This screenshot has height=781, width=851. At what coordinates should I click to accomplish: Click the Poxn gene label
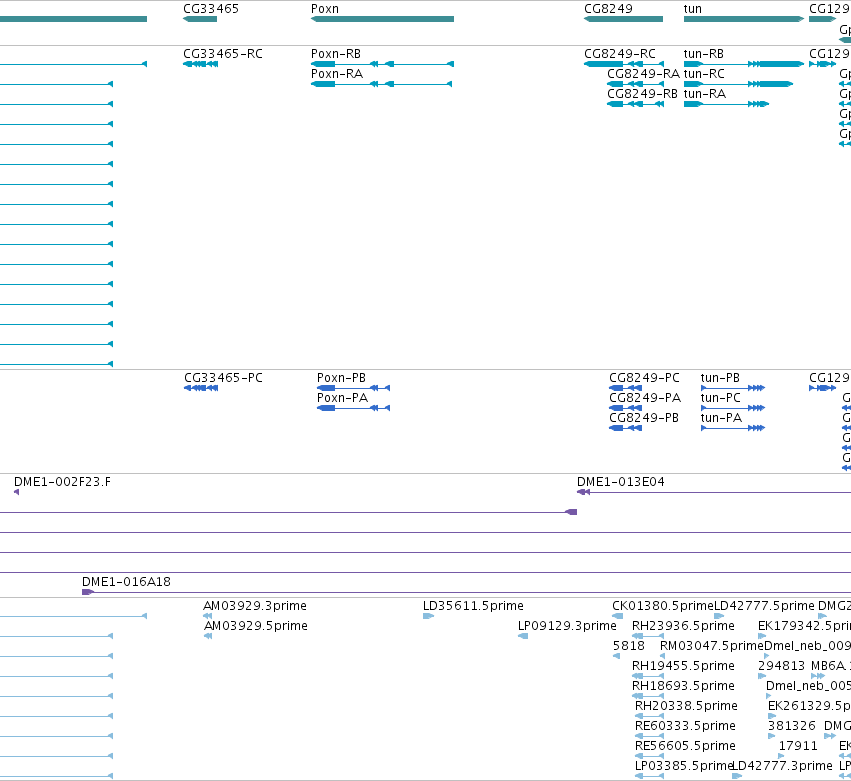[325, 9]
